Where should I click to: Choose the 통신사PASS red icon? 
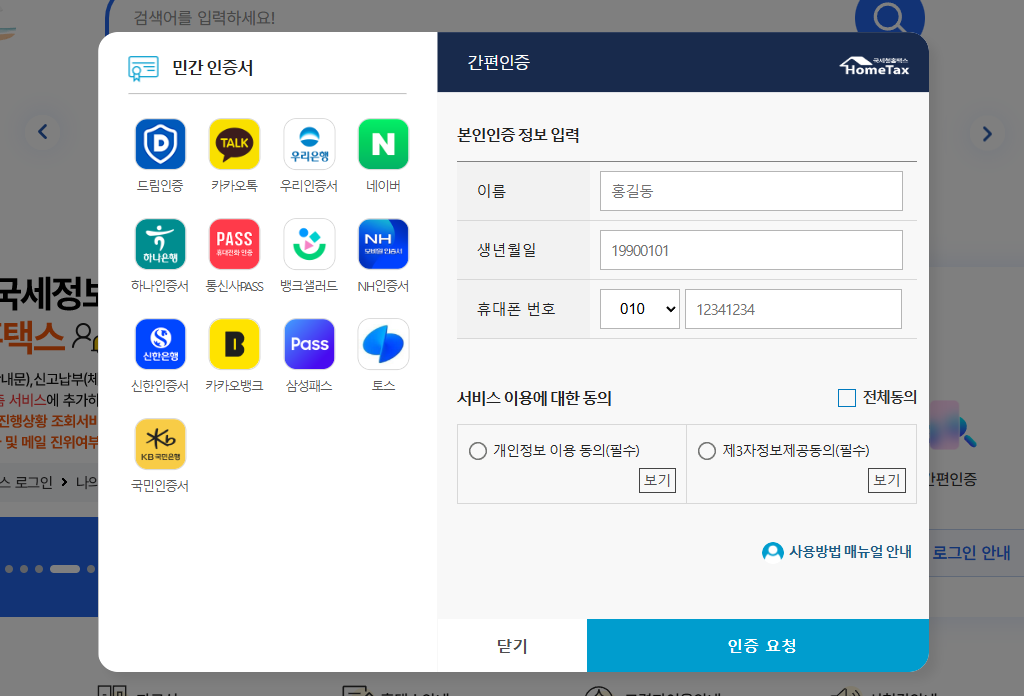234,244
